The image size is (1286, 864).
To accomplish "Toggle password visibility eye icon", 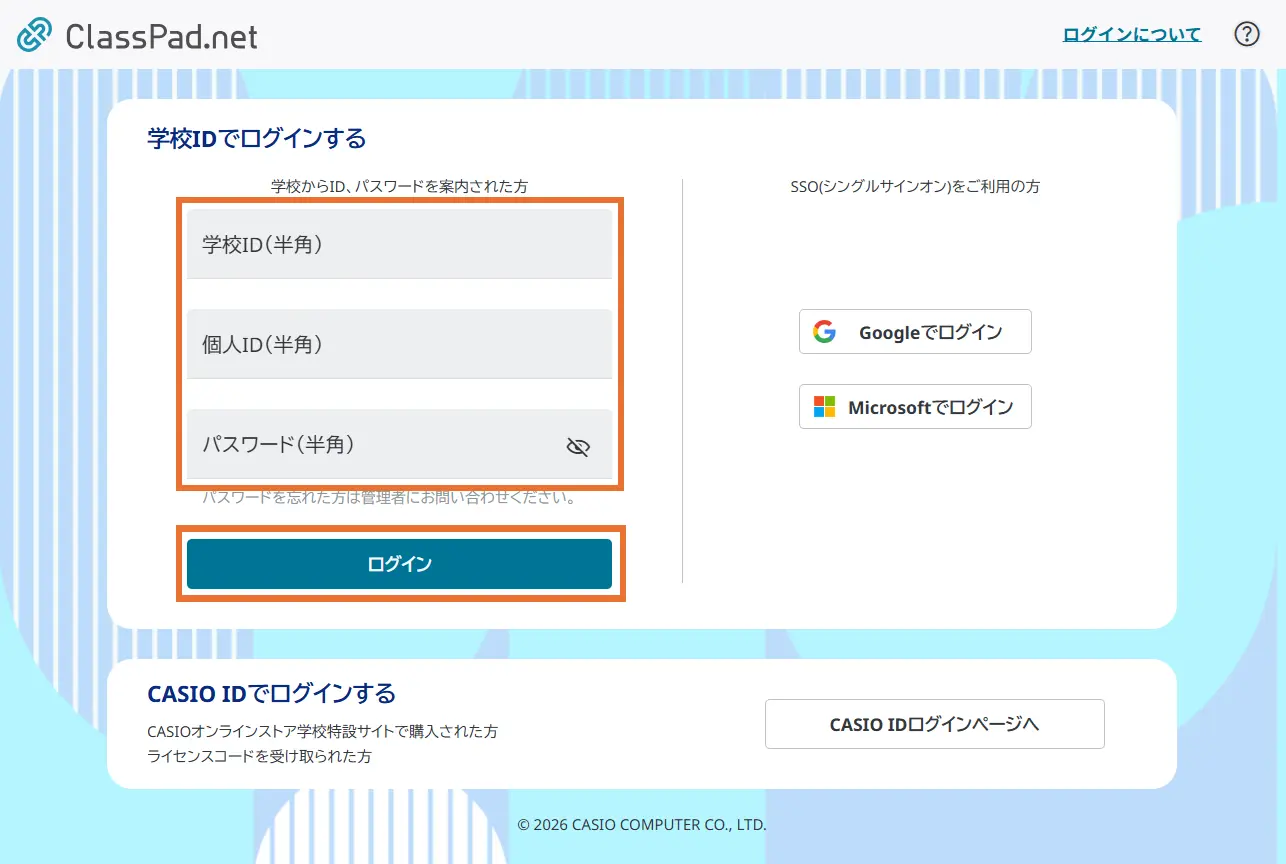I will point(578,446).
